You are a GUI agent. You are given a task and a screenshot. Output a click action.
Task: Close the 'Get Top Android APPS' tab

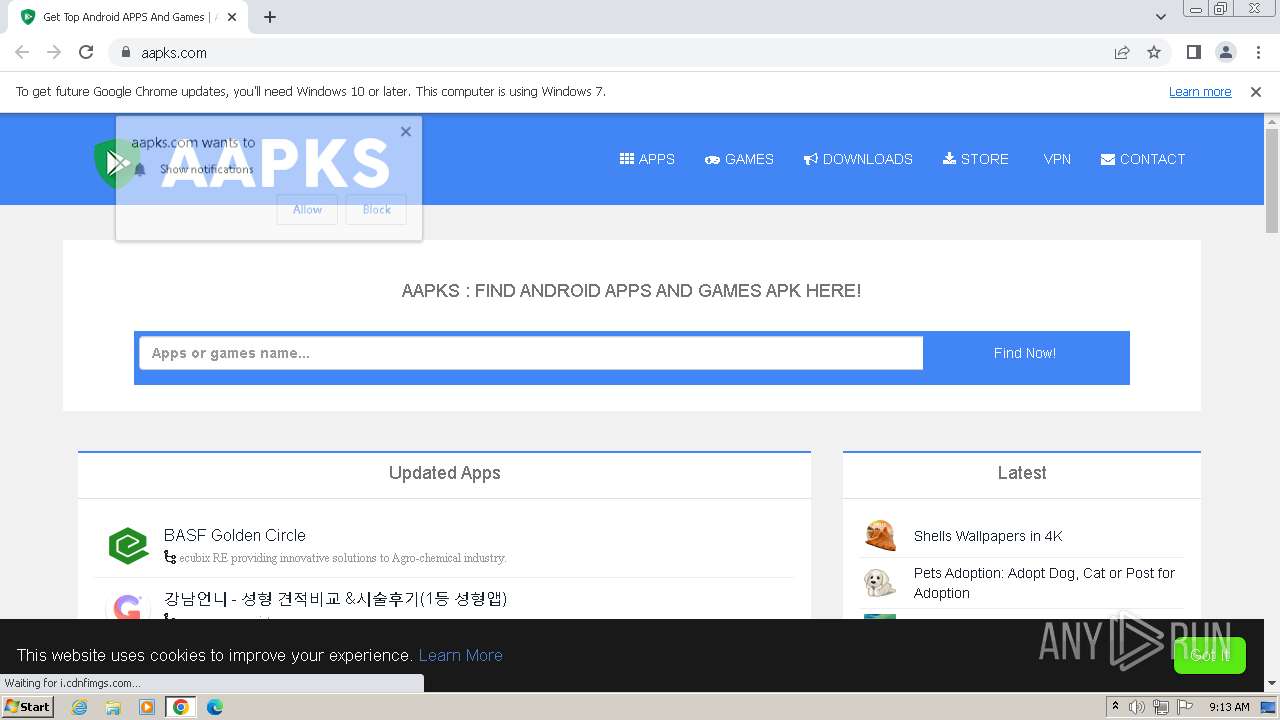click(x=232, y=17)
